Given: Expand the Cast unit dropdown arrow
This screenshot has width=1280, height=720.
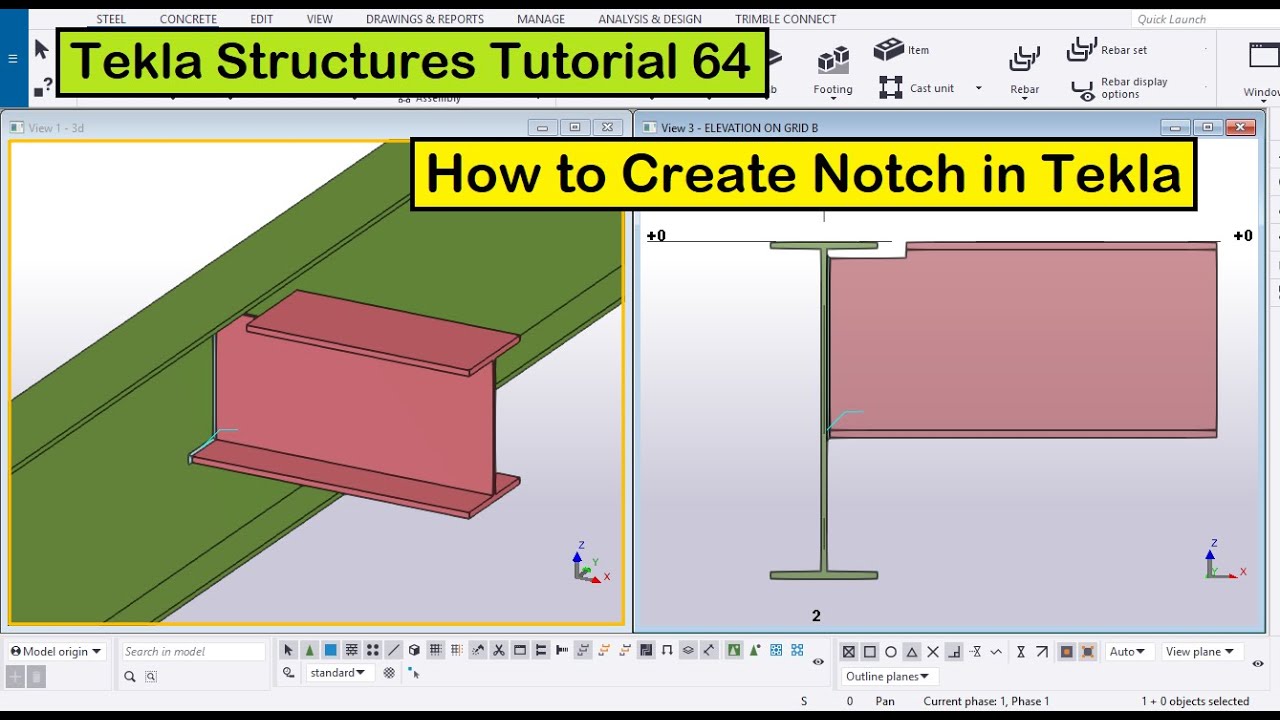Looking at the screenshot, I should 978,89.
